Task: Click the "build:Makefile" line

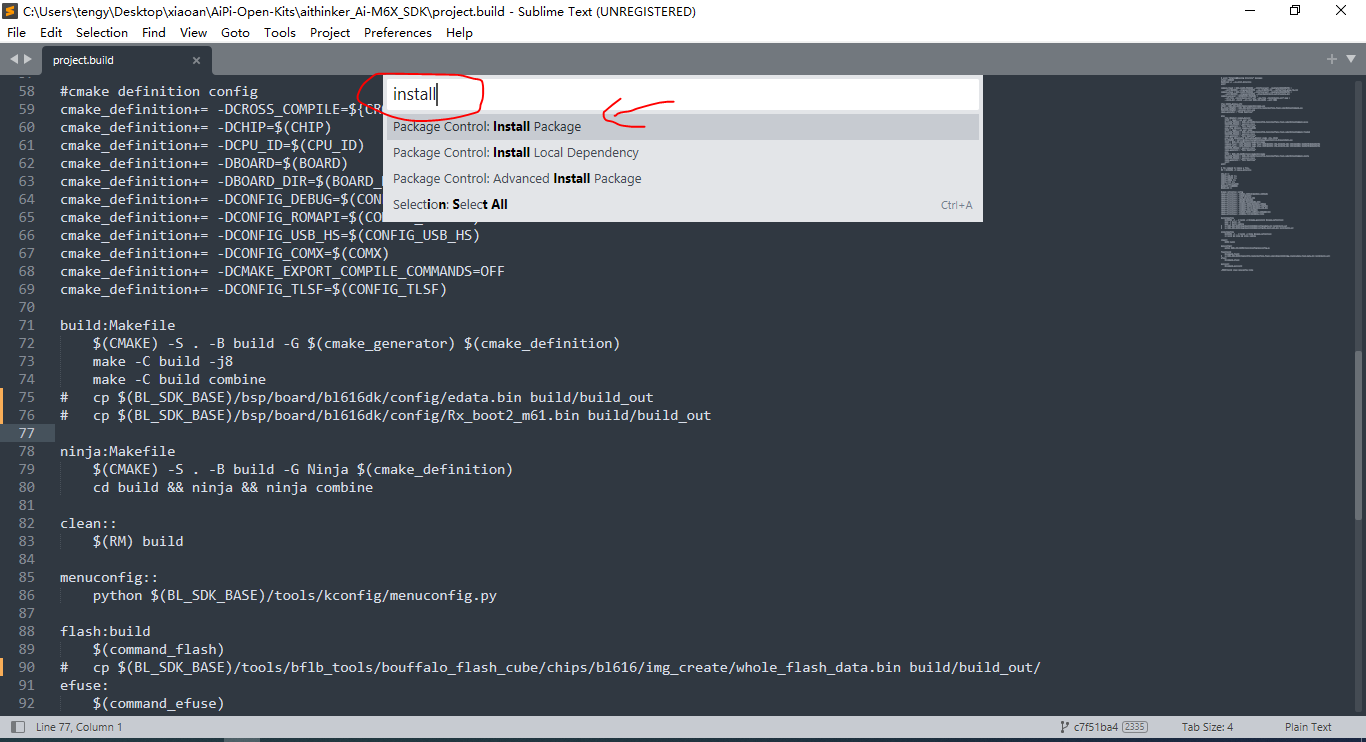Action: point(118,325)
